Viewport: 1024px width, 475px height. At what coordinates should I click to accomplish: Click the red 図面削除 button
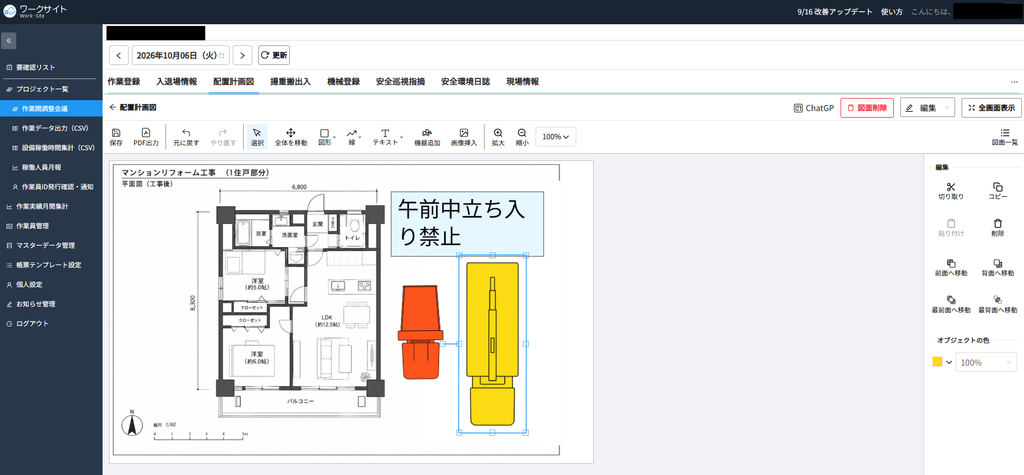click(867, 108)
